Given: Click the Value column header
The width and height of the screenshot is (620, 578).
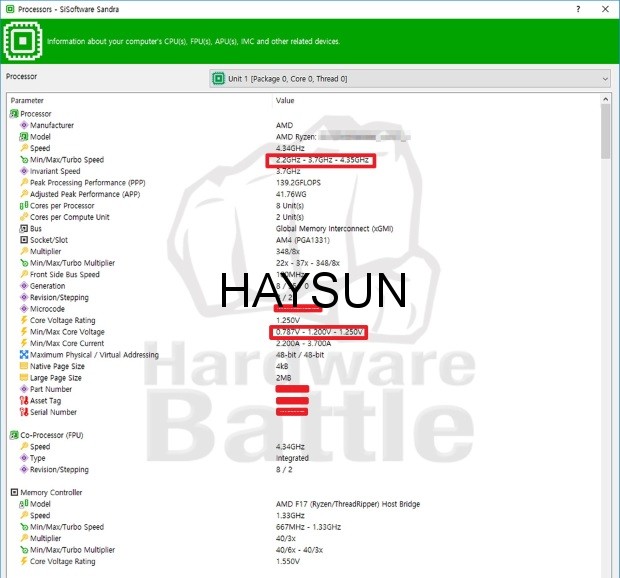Looking at the screenshot, I should pyautogui.click(x=285, y=101).
